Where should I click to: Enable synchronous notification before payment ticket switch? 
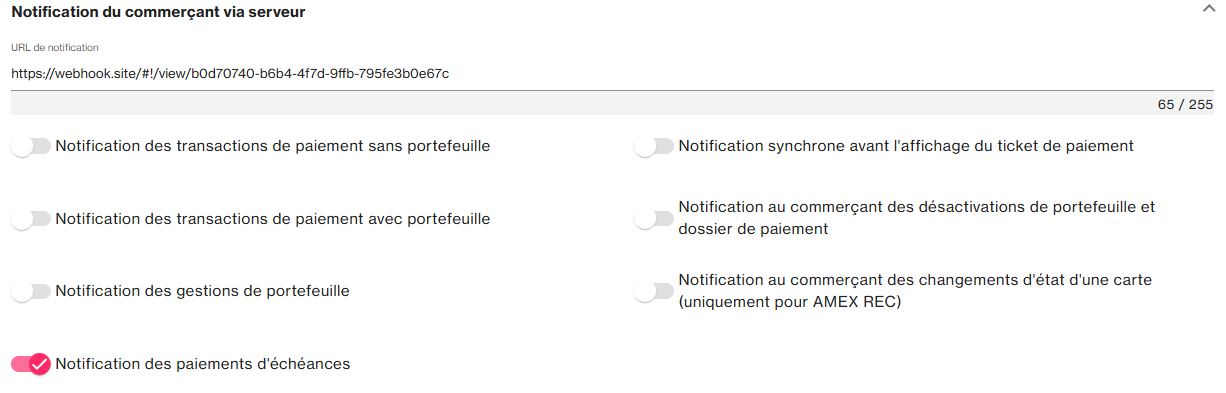click(654, 147)
